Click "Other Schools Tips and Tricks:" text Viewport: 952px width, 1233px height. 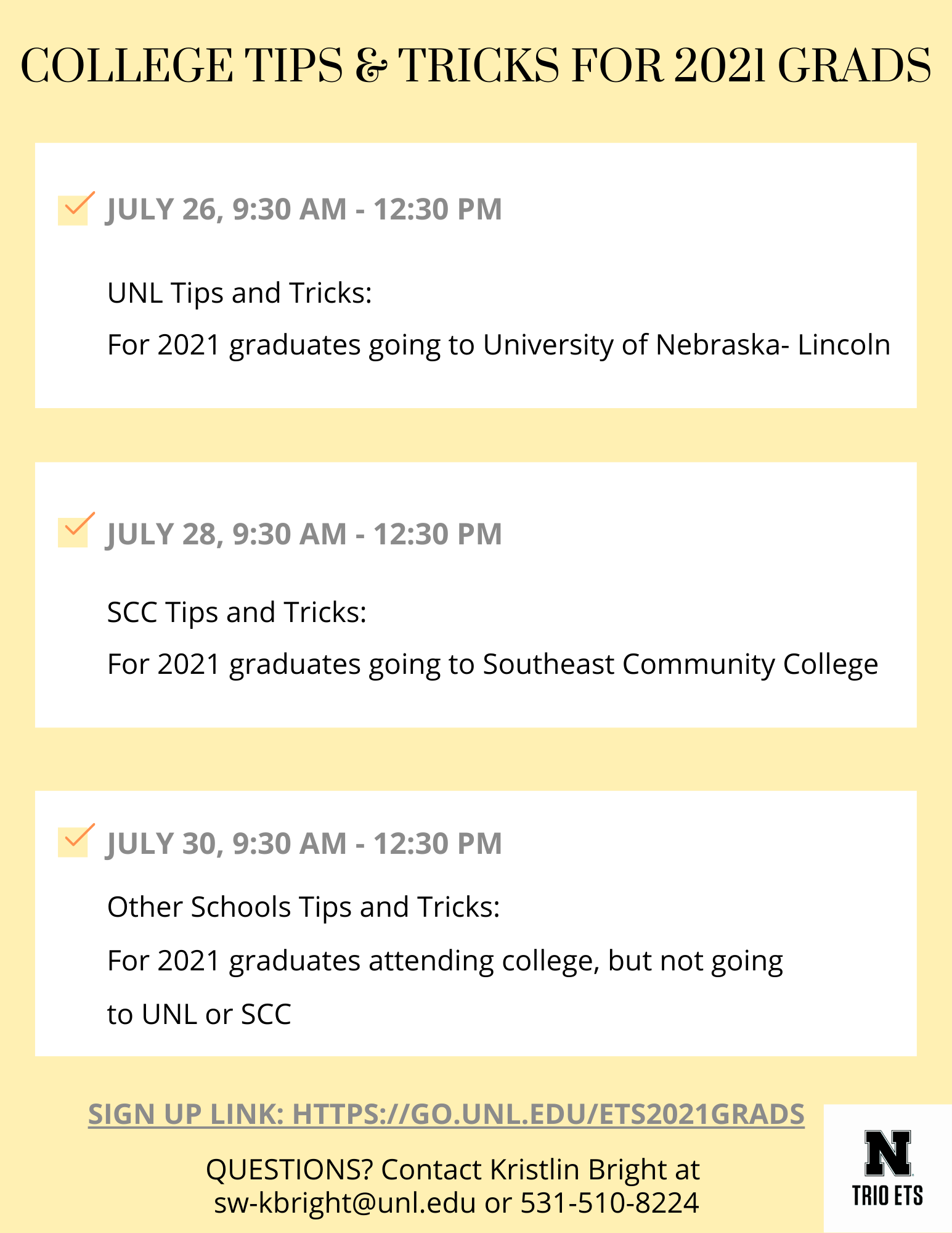pyautogui.click(x=303, y=907)
